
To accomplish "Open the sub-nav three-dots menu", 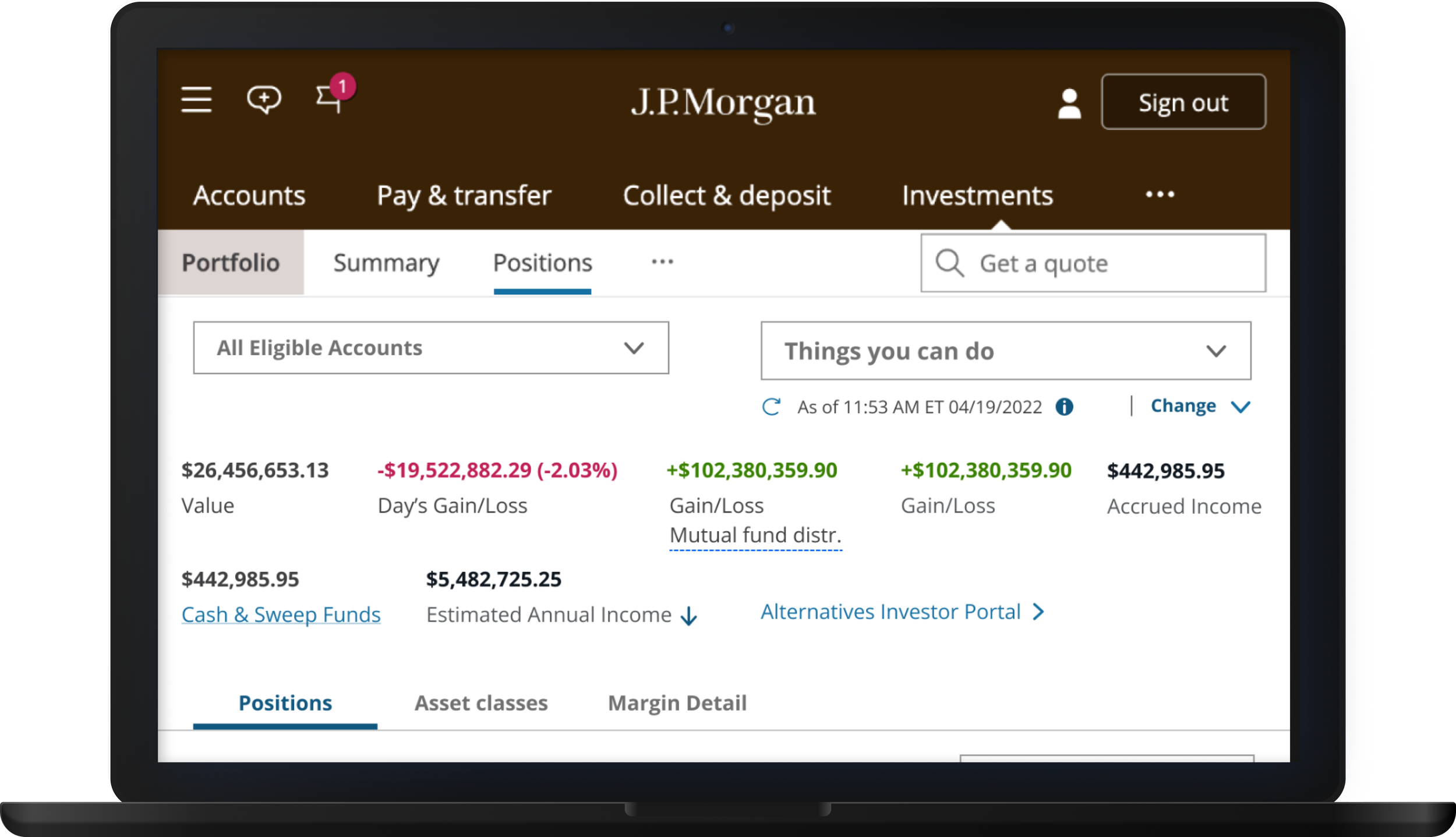I will tap(662, 262).
